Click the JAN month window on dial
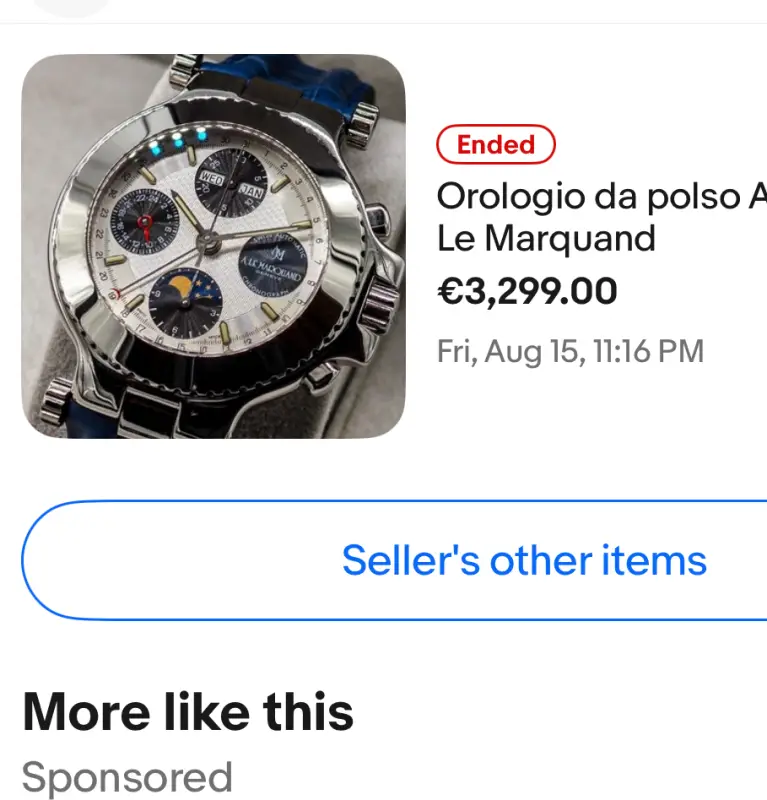 tap(251, 189)
